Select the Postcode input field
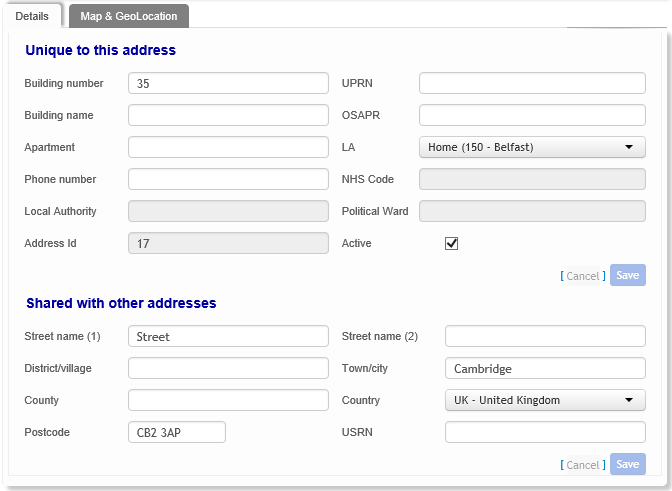Screen dimensions: 672x491 [x=177, y=432]
